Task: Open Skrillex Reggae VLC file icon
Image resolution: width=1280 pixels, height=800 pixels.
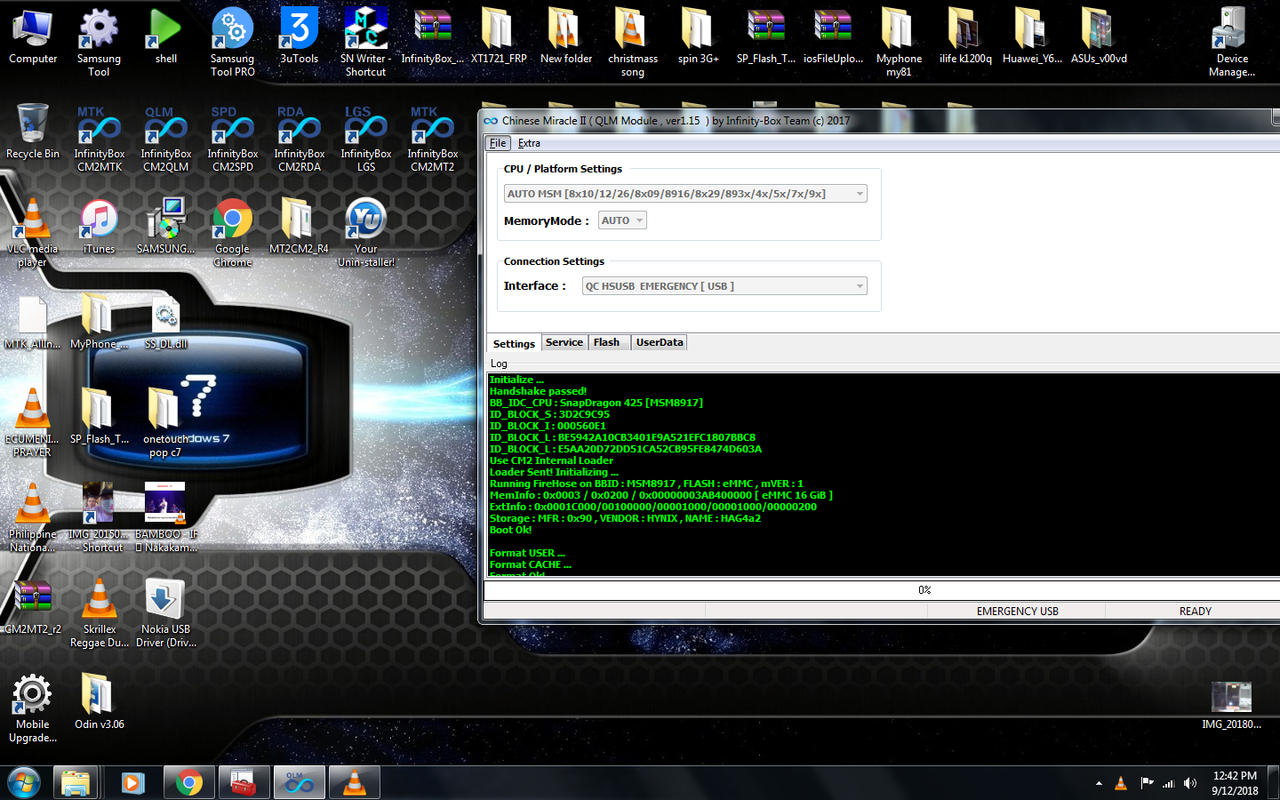Action: point(99,613)
